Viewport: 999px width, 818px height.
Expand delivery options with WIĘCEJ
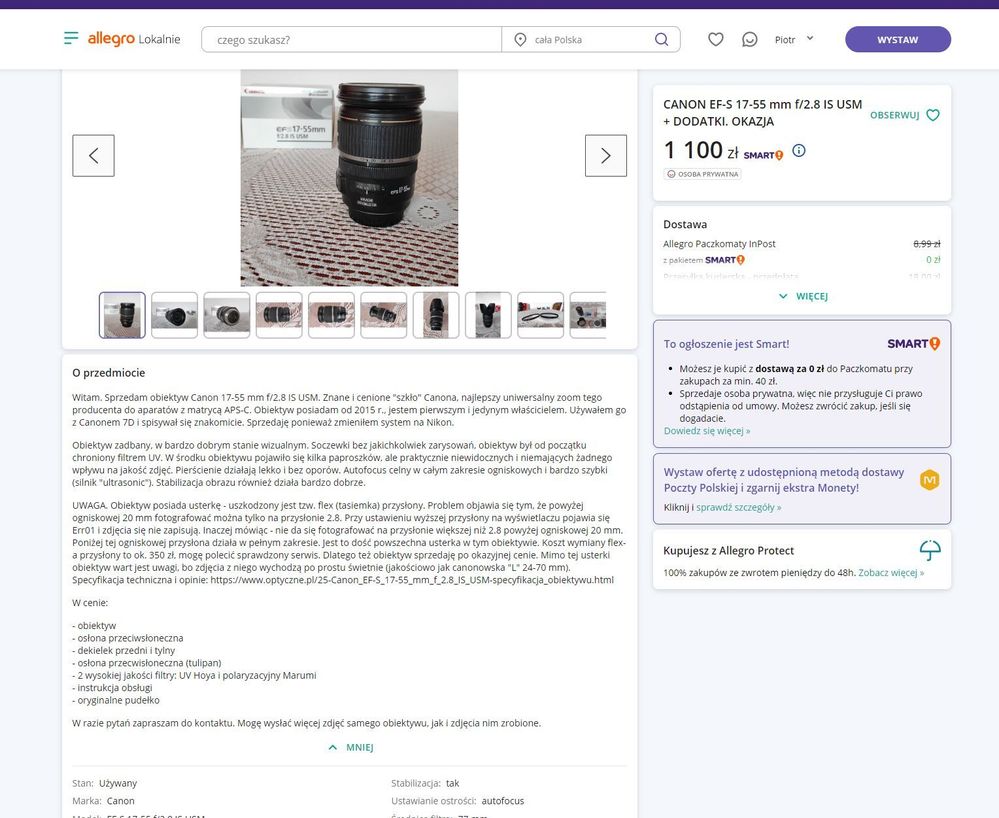pyautogui.click(x=802, y=296)
